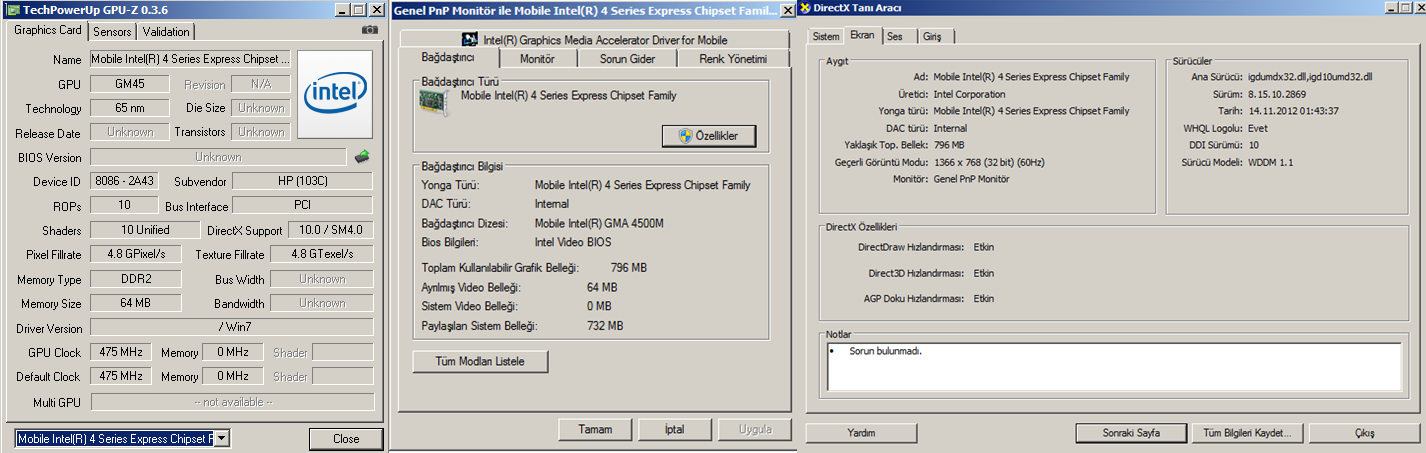Click the GPU-Z screenshot camera icon
Screen dimensions: 1426x453
370,30
